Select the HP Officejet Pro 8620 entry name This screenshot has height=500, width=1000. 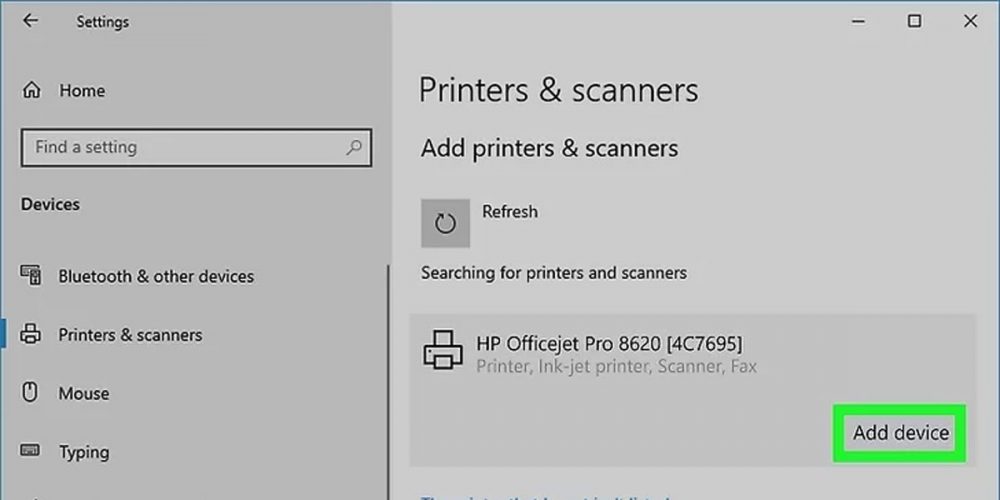(610, 344)
